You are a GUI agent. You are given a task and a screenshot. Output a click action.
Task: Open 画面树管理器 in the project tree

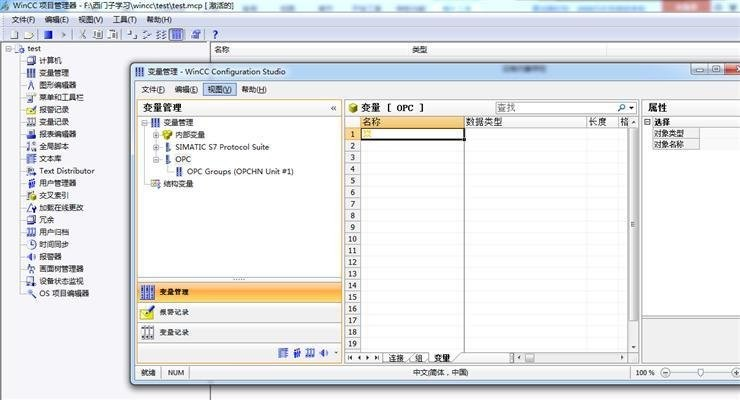61,269
